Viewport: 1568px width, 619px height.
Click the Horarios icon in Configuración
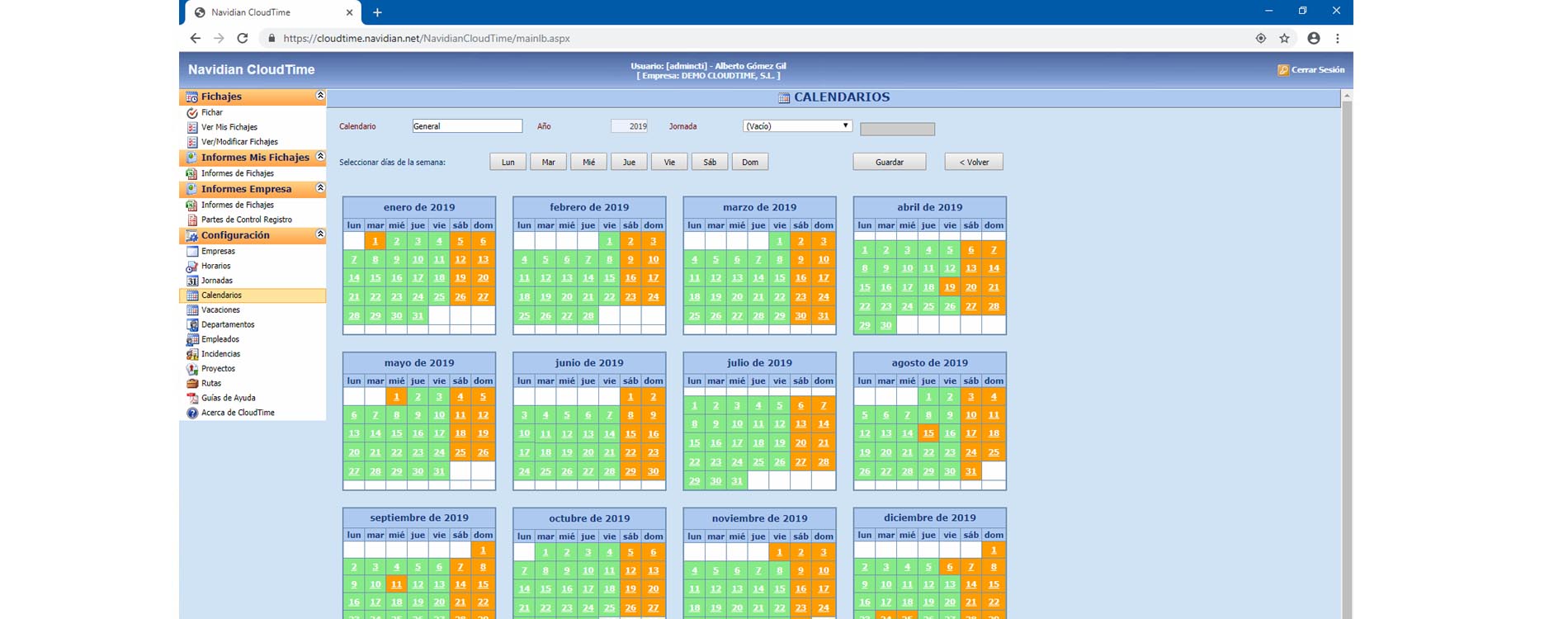point(192,267)
